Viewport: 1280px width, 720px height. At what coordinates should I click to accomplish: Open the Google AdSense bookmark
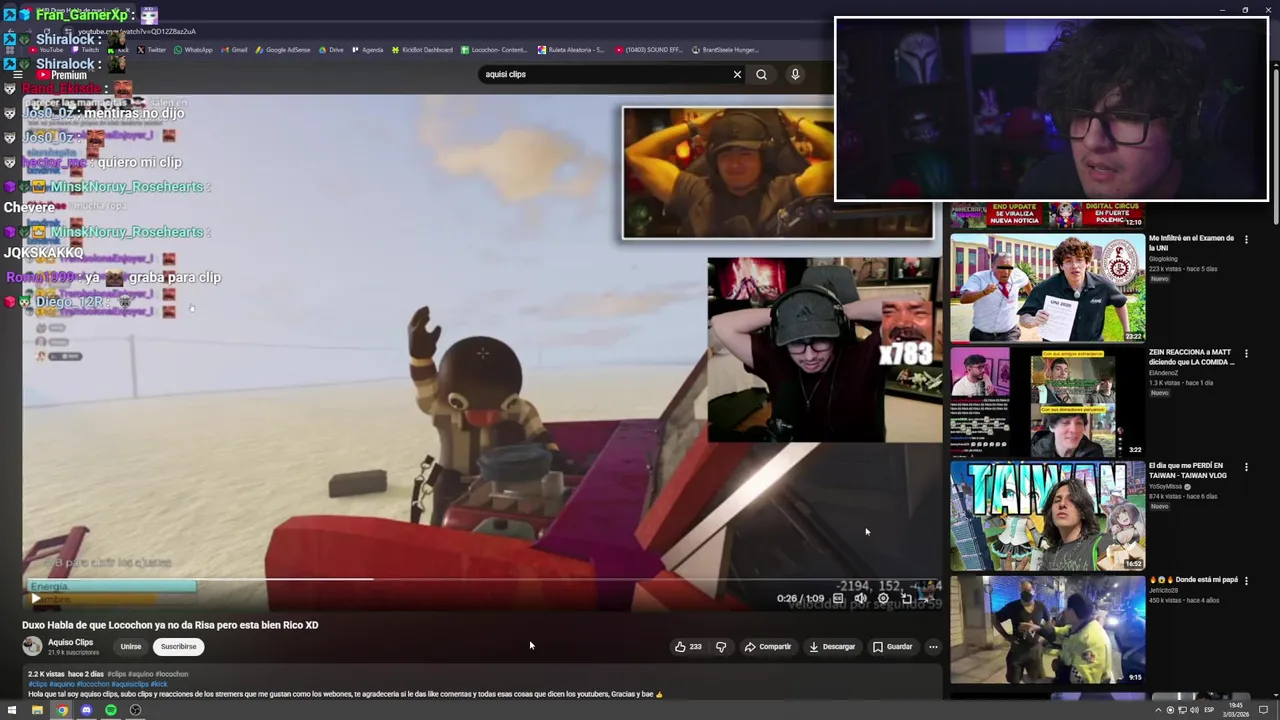(x=282, y=50)
